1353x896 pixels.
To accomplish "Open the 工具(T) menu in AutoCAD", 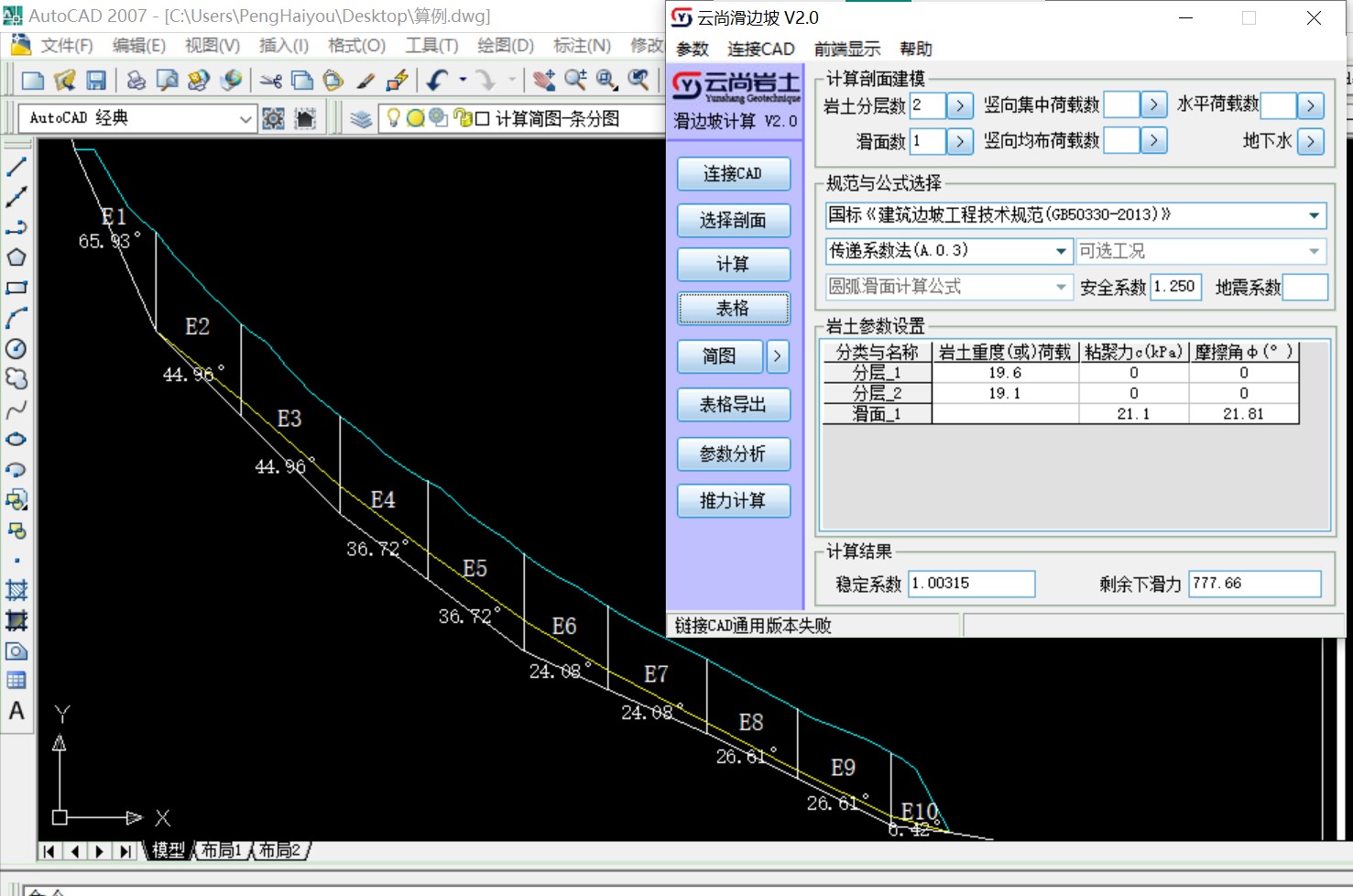I will pos(431,46).
